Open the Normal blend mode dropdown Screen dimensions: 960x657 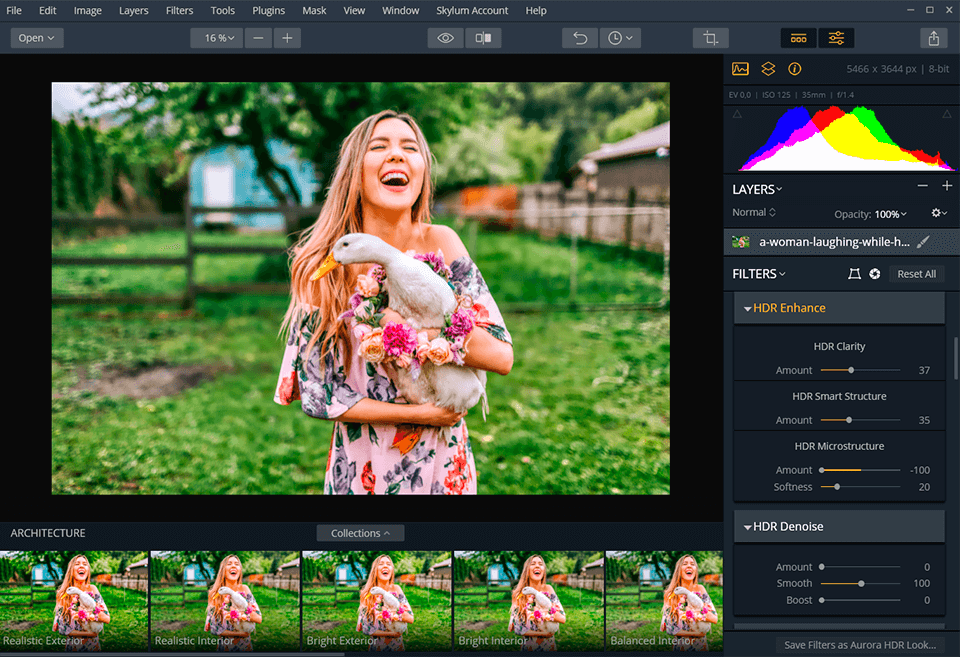[754, 213]
